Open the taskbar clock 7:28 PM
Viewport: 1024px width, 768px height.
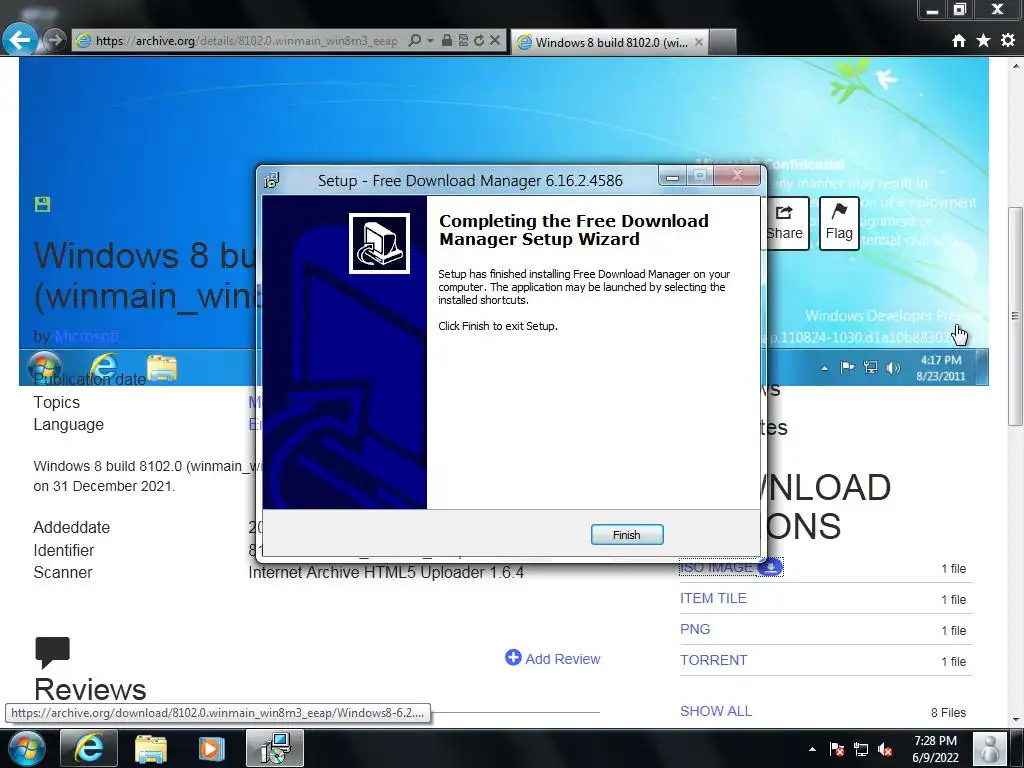935,749
